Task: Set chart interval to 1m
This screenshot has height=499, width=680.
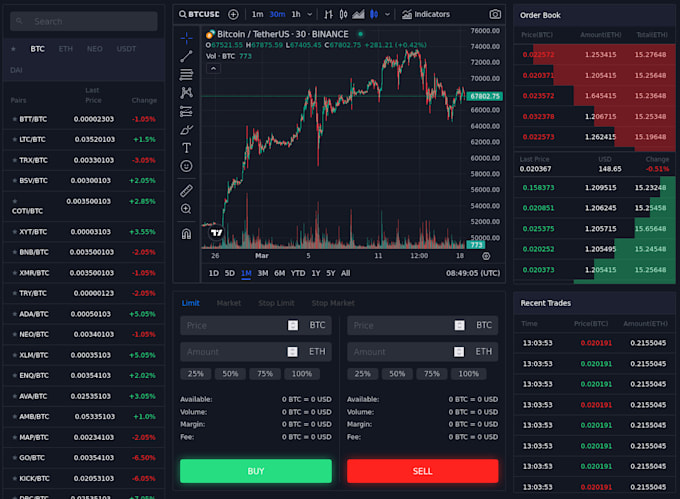Action: tap(258, 14)
